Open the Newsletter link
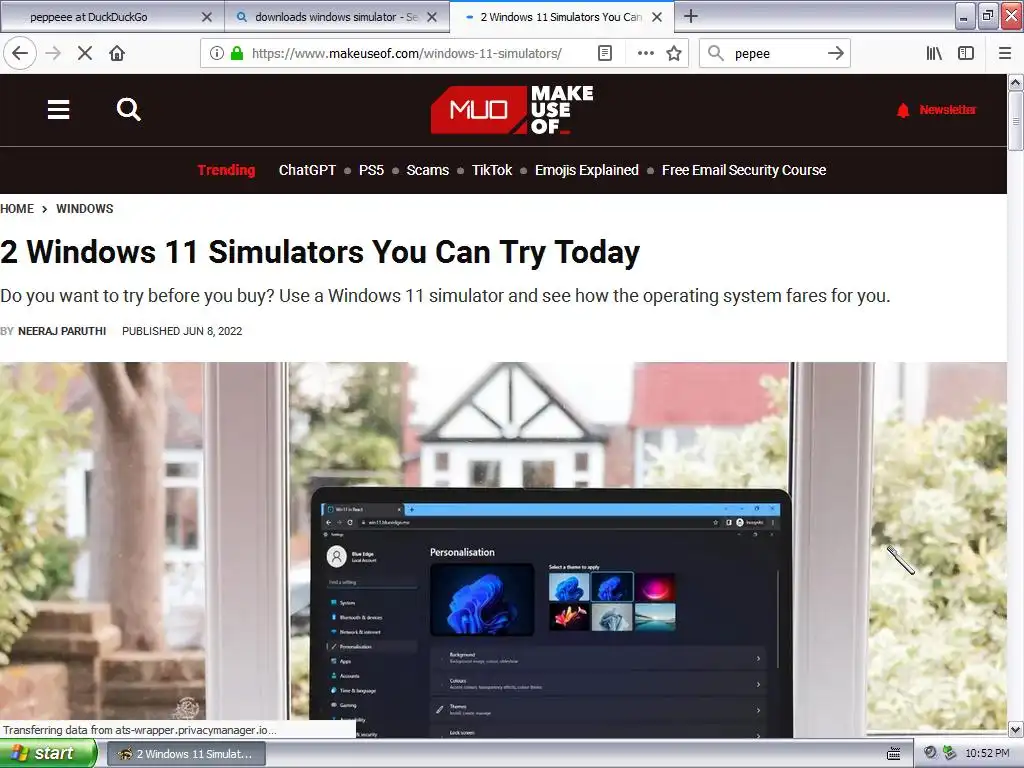Viewport: 1024px width, 768px height. pyautogui.click(x=948, y=110)
